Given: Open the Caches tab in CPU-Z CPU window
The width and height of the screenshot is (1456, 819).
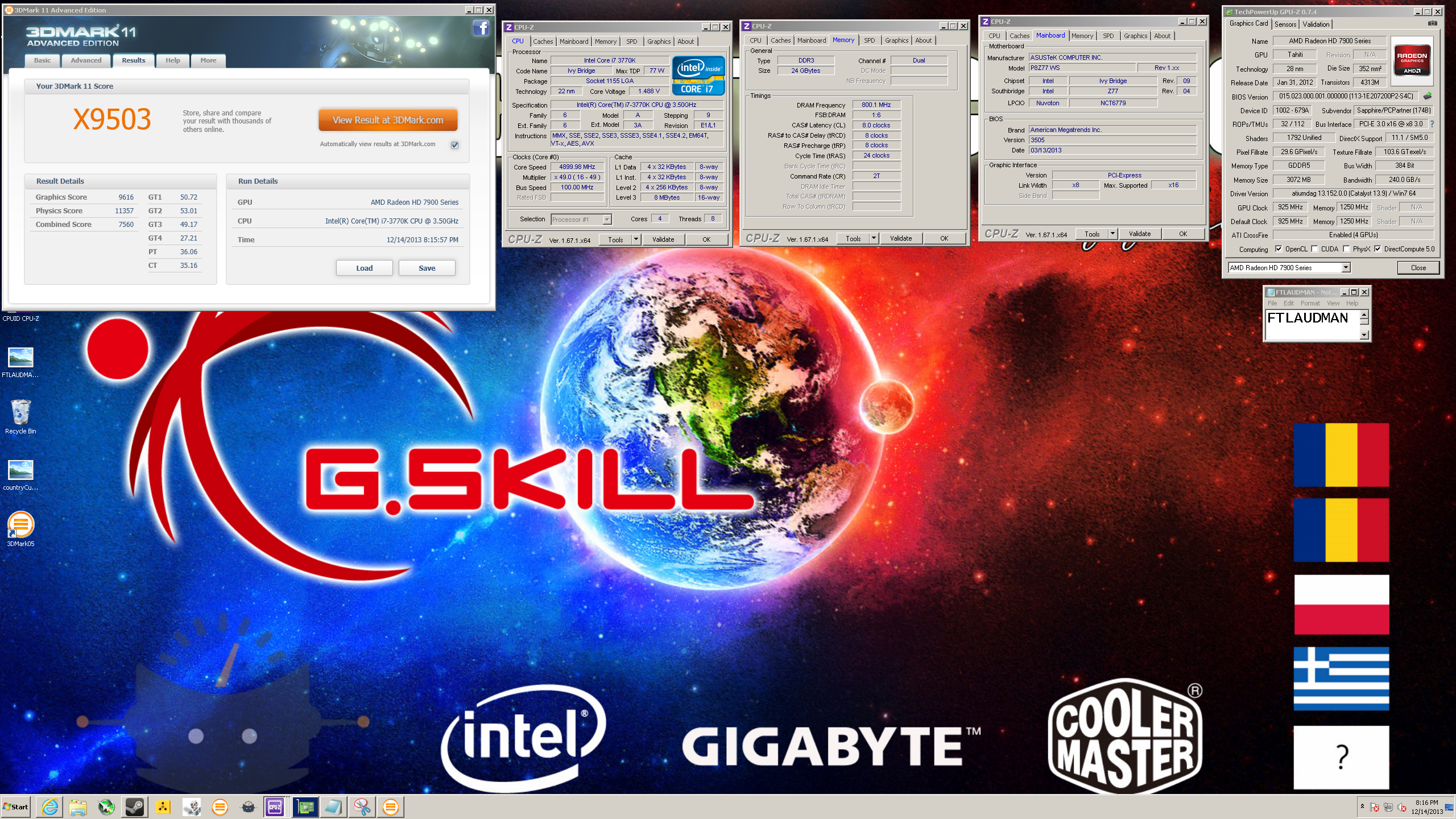Looking at the screenshot, I should click(543, 42).
